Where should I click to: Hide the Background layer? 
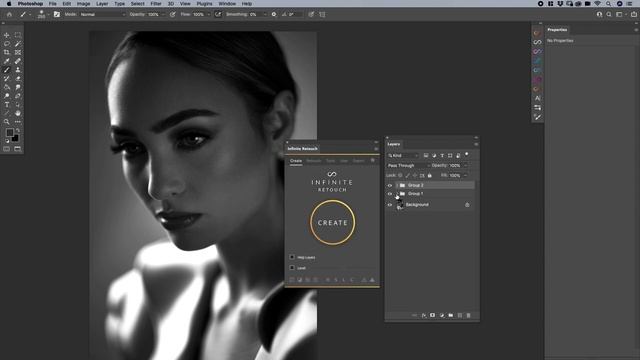click(x=390, y=205)
